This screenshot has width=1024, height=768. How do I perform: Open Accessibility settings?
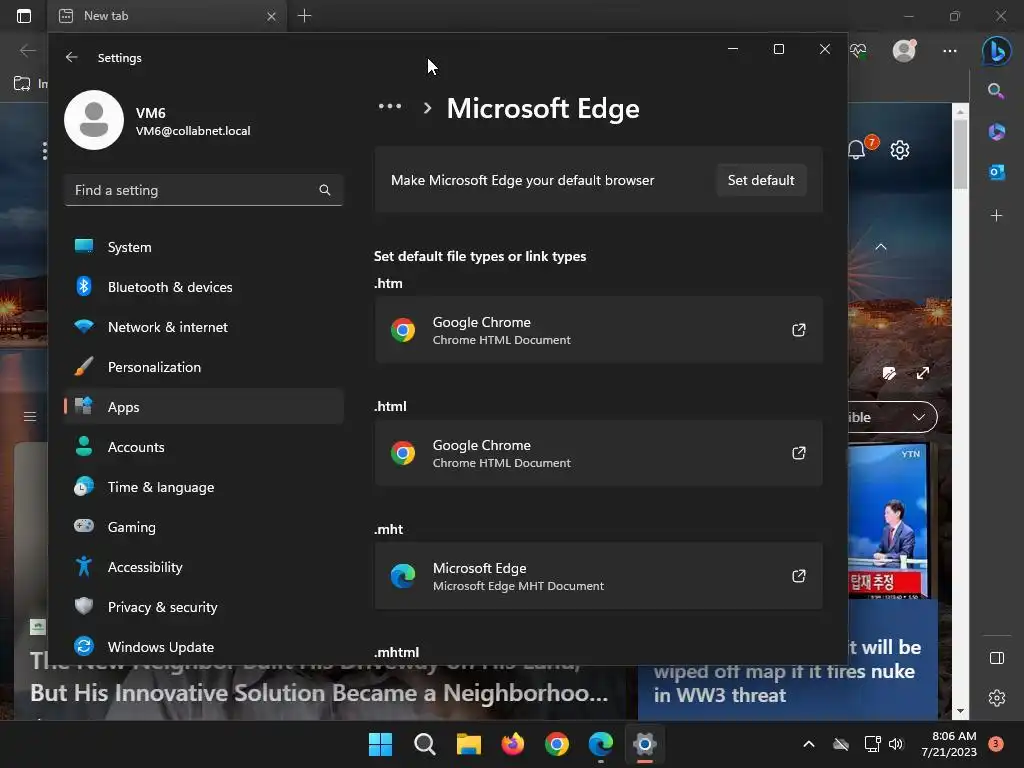[x=204, y=567]
